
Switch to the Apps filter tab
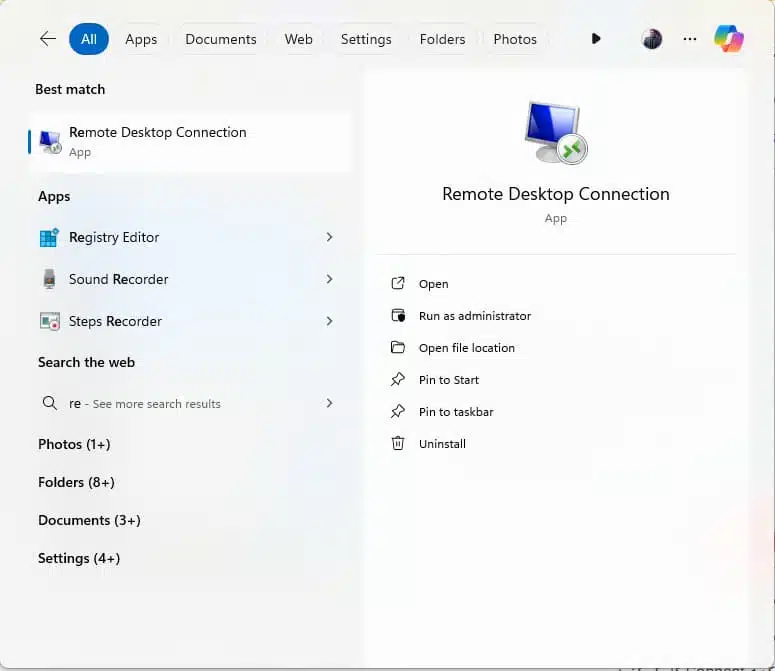(x=141, y=39)
